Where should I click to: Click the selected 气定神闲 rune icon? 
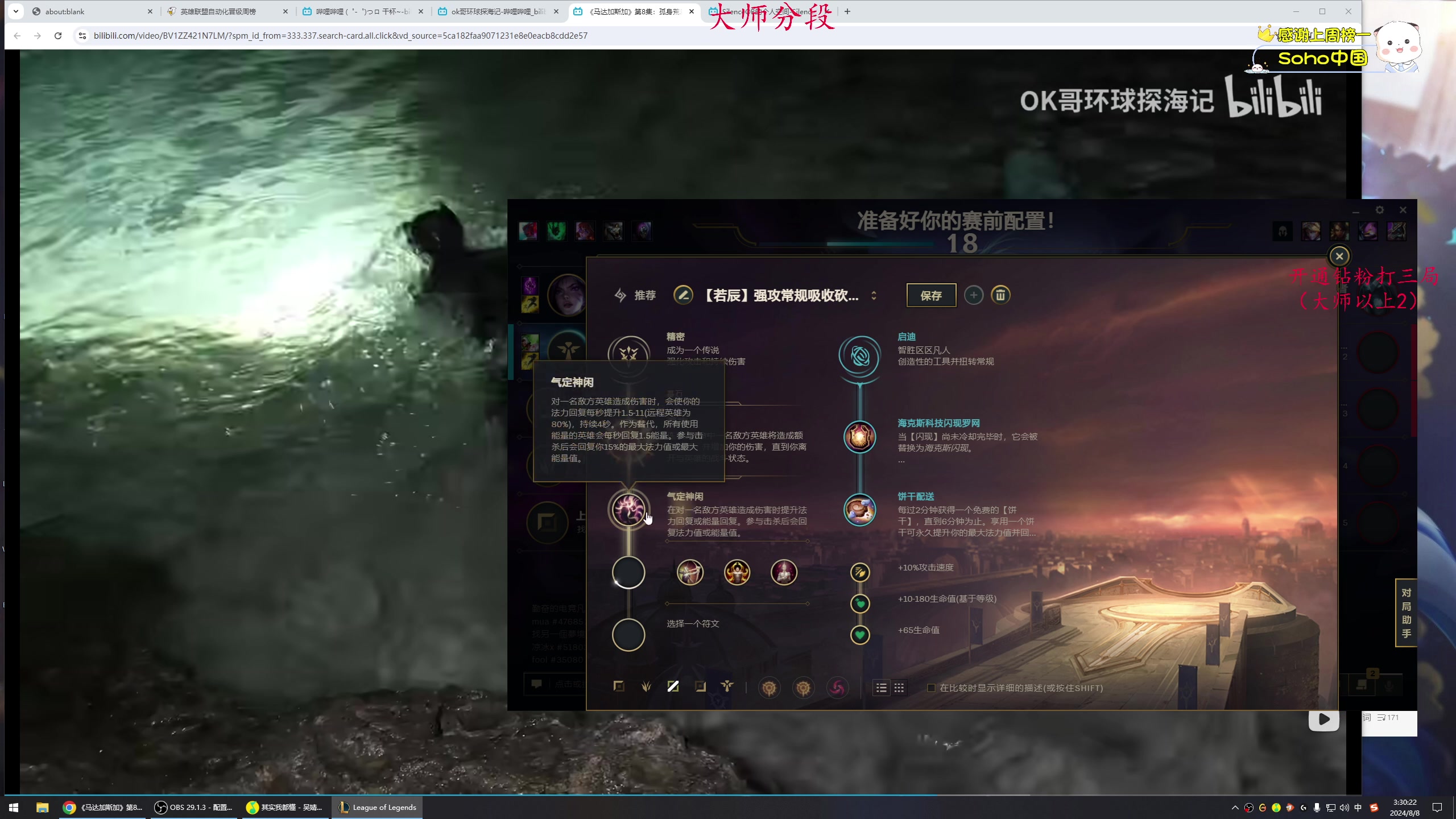[628, 510]
